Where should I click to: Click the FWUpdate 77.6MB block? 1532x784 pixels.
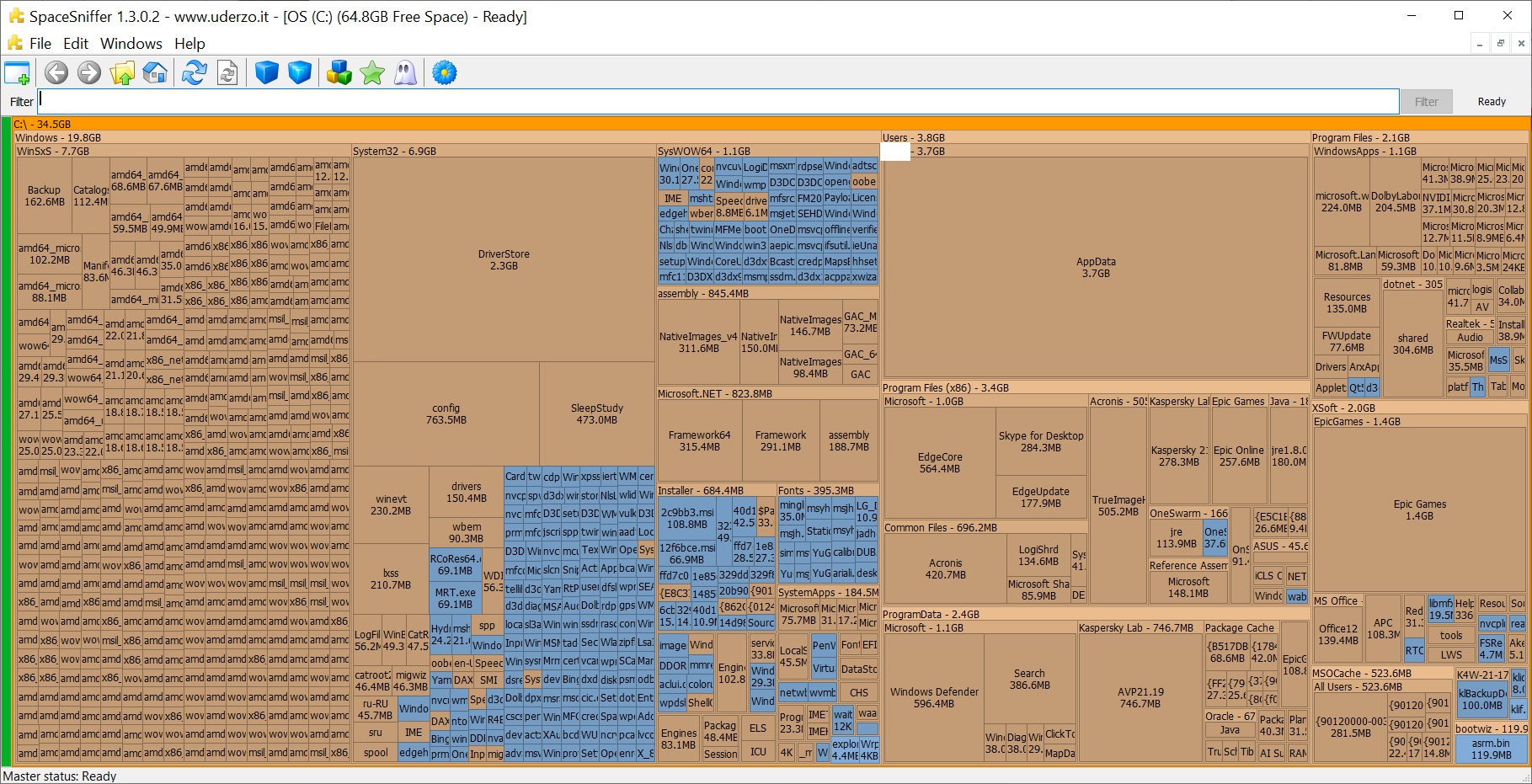pos(1347,342)
